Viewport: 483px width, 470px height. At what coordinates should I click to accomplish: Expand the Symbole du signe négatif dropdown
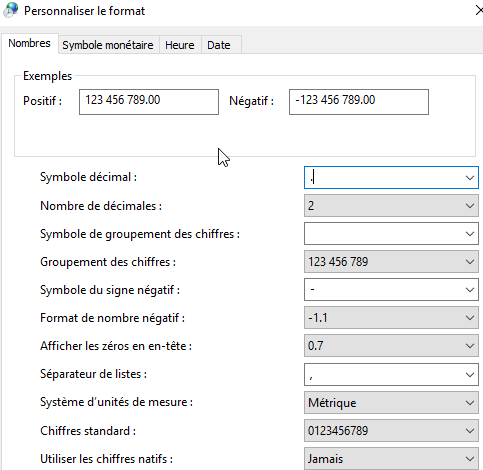point(470,290)
